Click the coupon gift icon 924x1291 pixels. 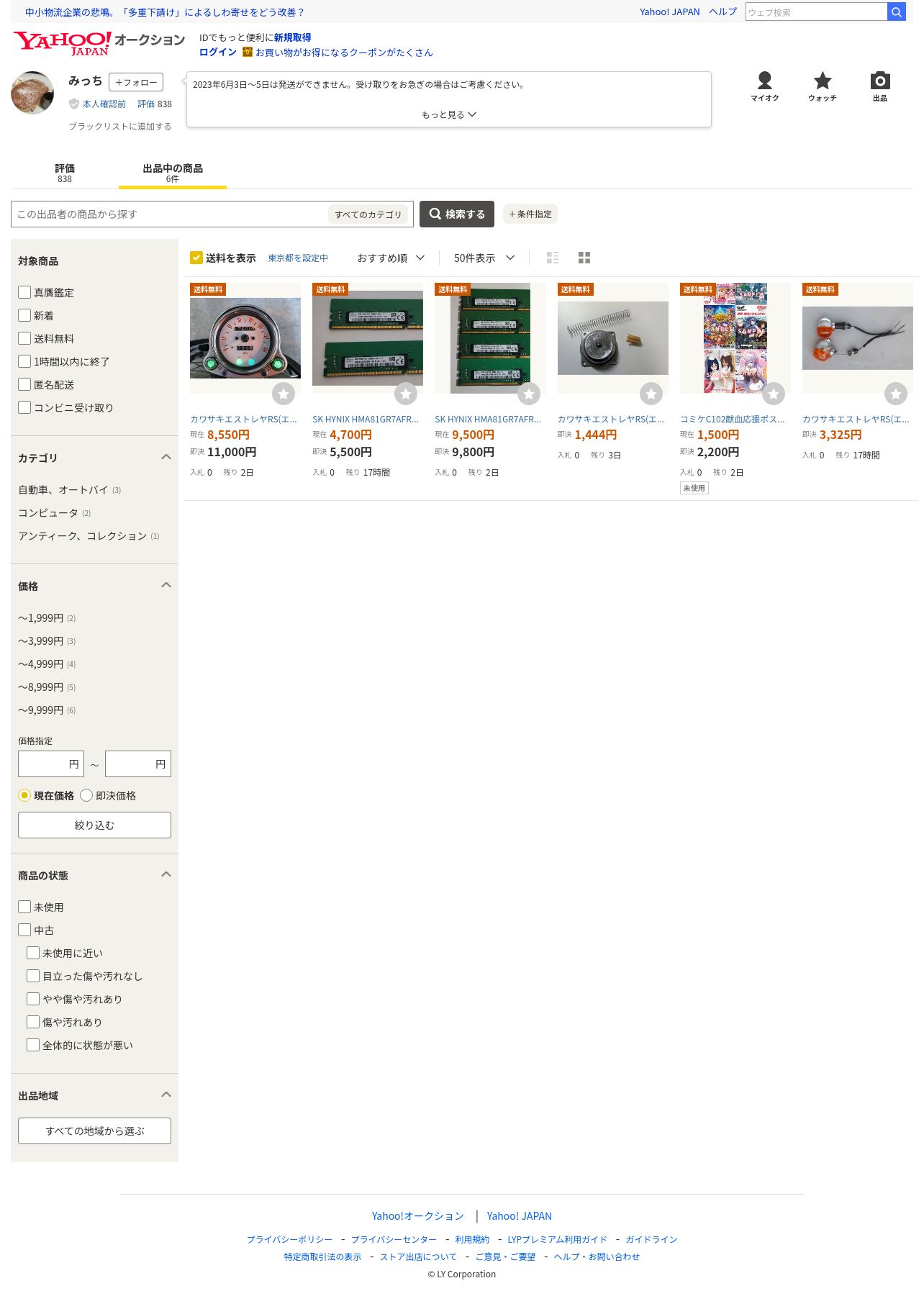[x=247, y=52]
